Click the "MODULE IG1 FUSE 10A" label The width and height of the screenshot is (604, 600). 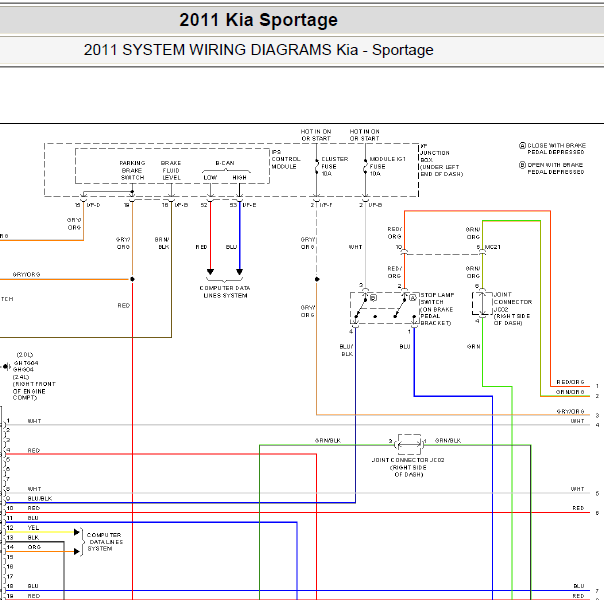(388, 166)
